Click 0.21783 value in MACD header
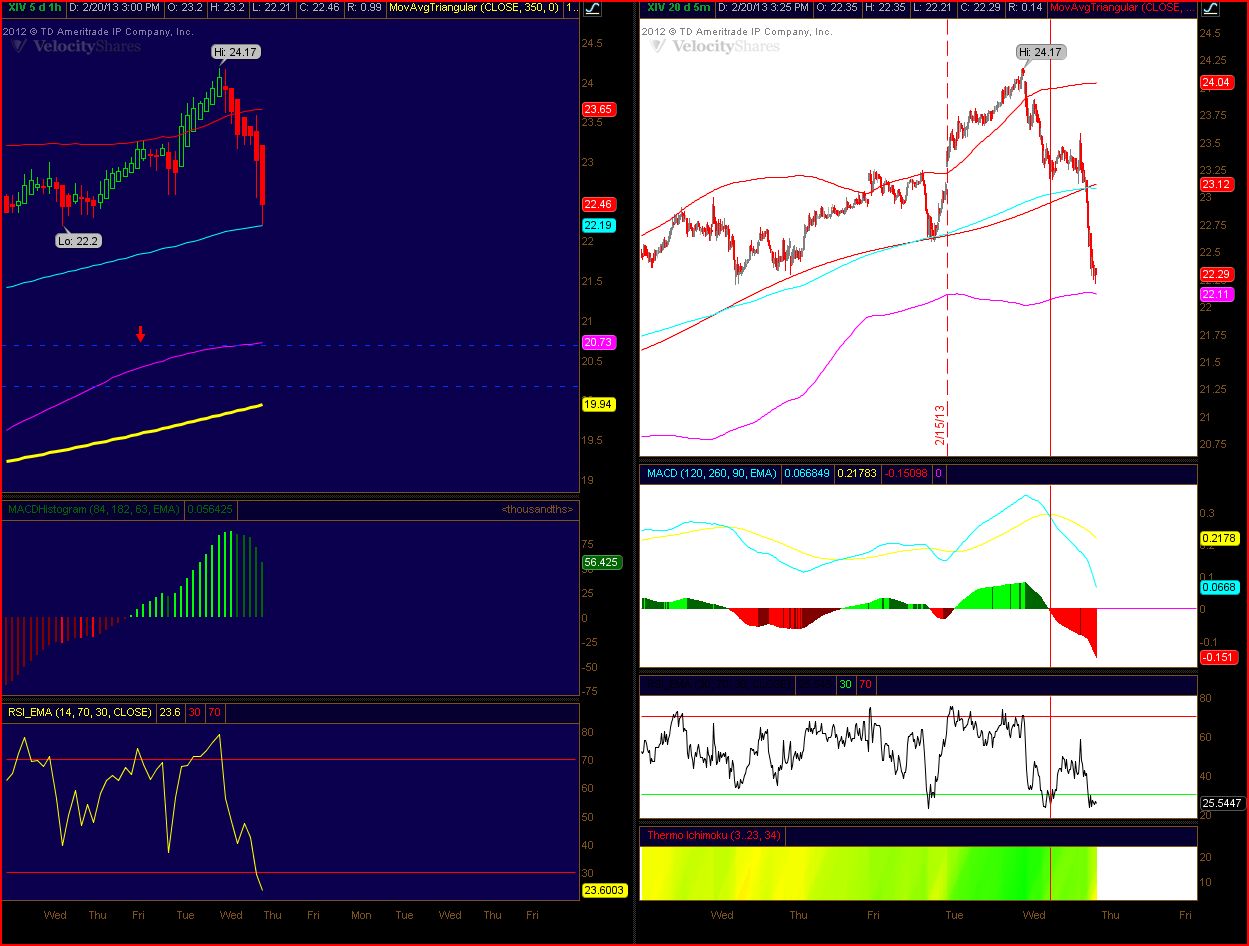The image size is (1249, 946). point(856,473)
